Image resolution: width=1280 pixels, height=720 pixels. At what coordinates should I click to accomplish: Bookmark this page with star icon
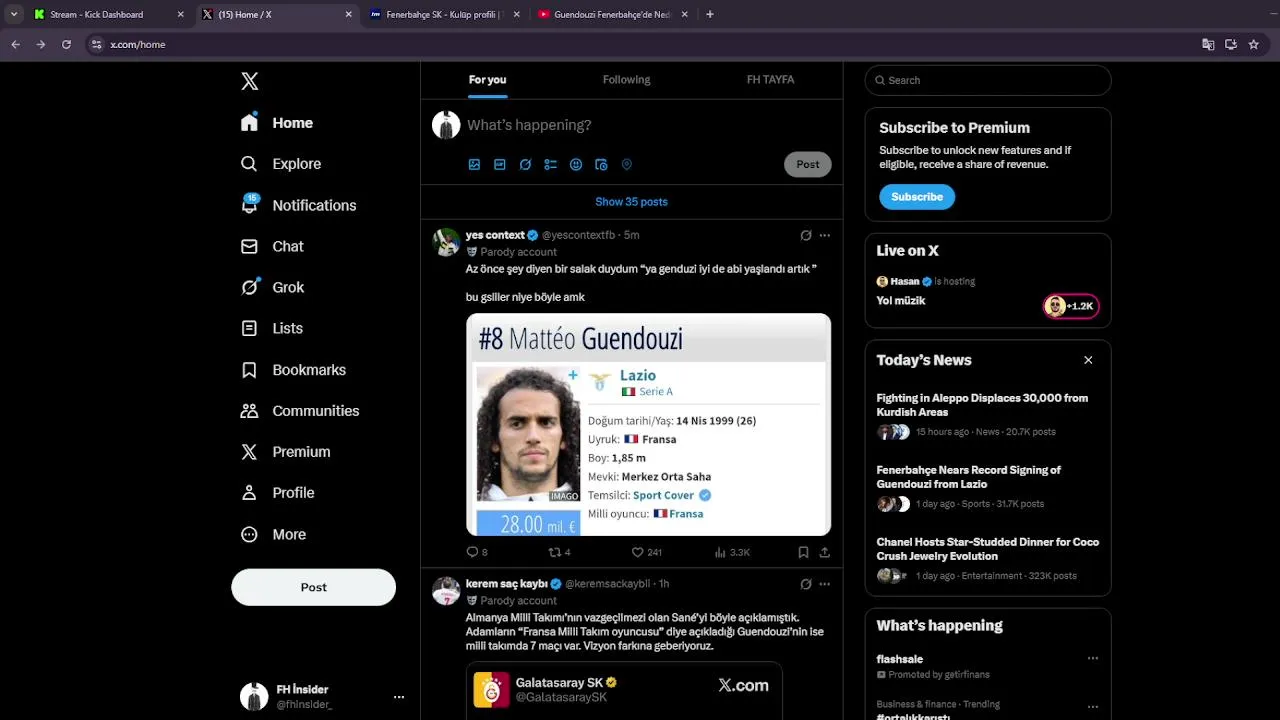(1253, 44)
